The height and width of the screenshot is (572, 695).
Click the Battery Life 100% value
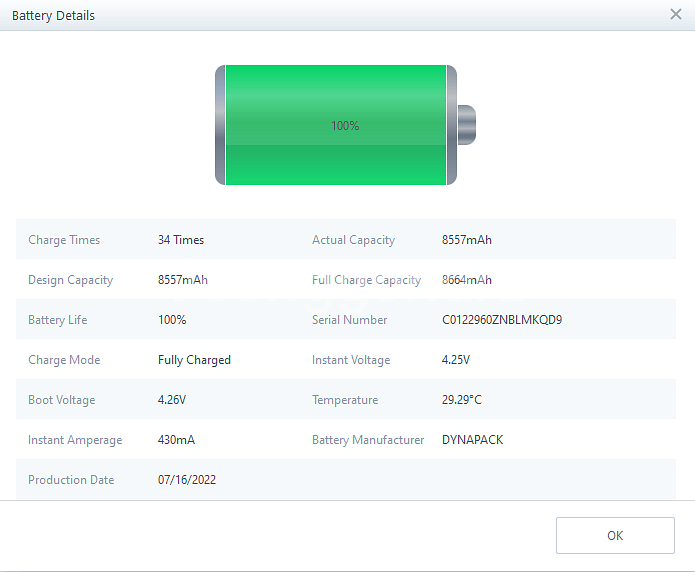[x=172, y=320]
